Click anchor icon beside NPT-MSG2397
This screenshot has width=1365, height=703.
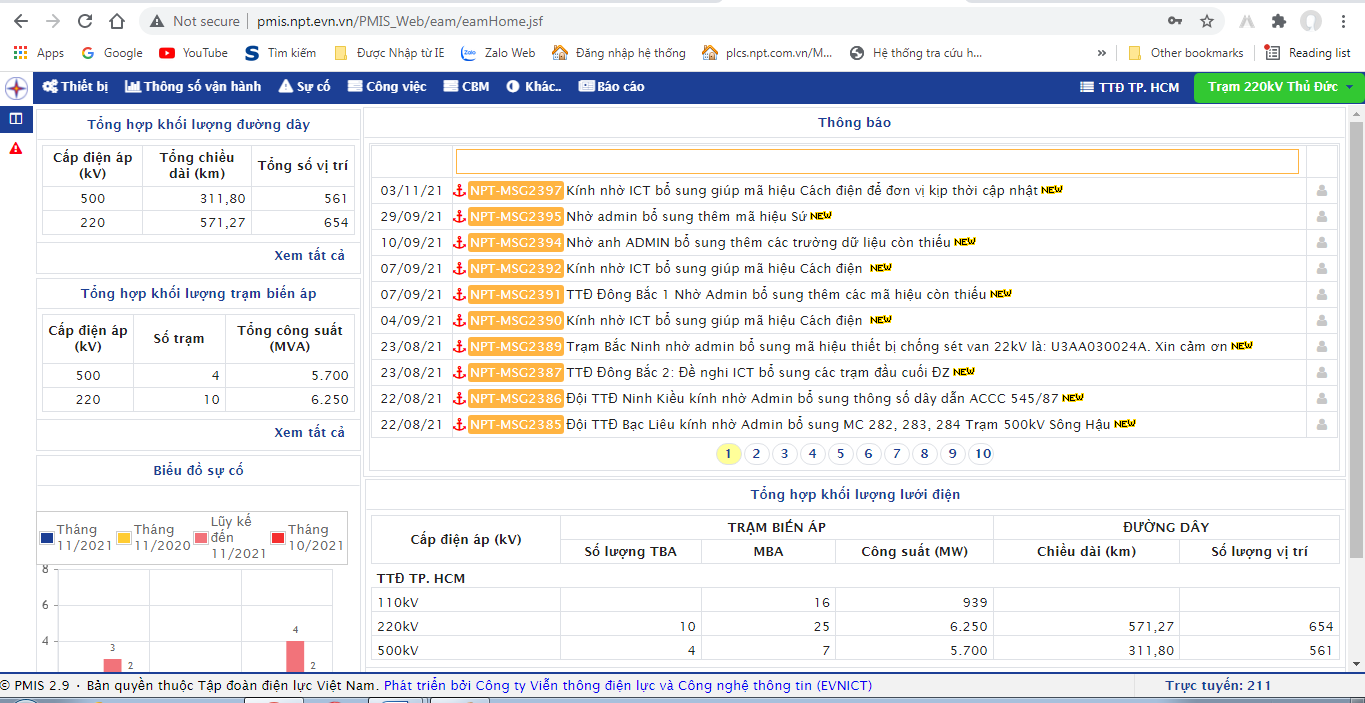[460, 190]
